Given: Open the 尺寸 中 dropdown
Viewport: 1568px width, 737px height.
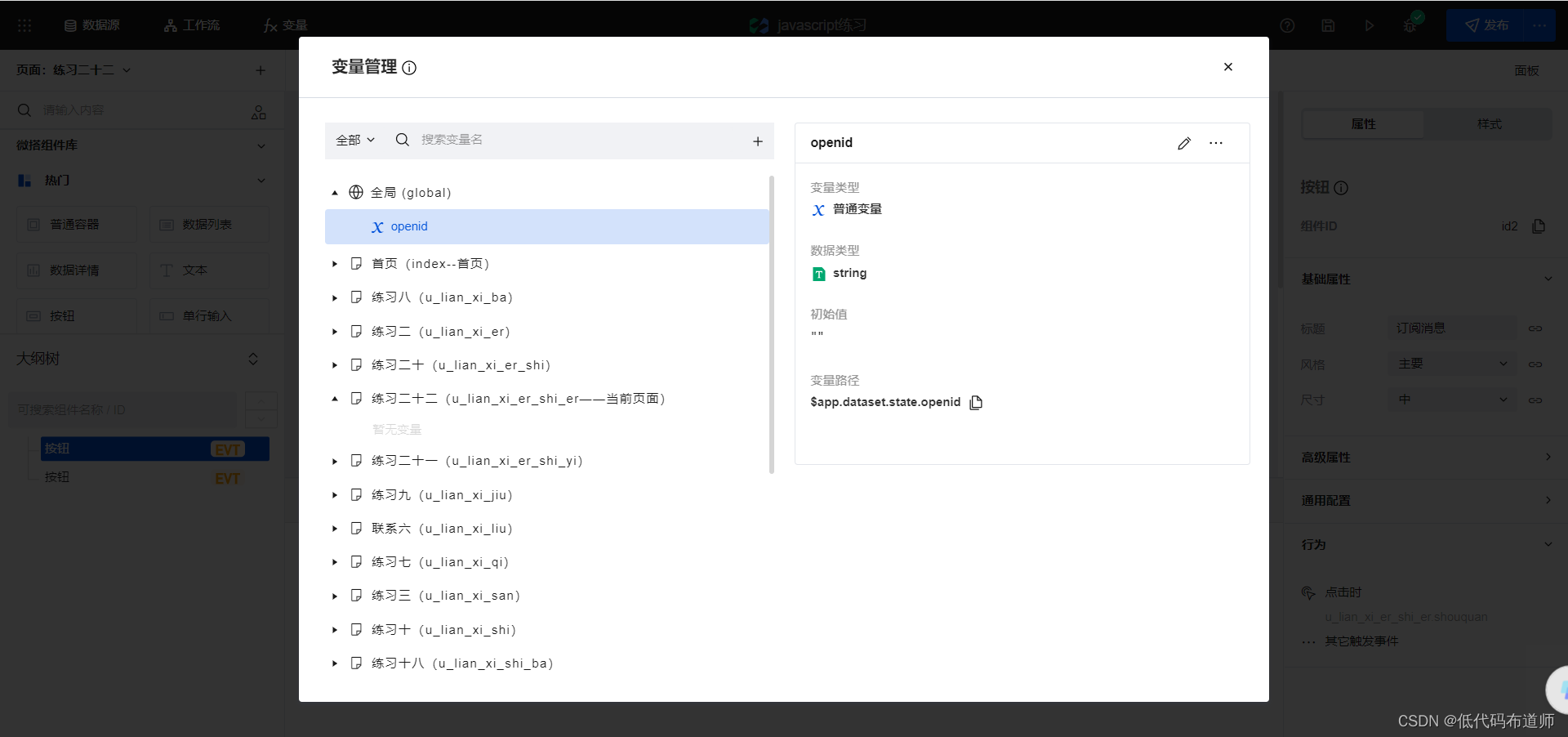Looking at the screenshot, I should (1453, 400).
